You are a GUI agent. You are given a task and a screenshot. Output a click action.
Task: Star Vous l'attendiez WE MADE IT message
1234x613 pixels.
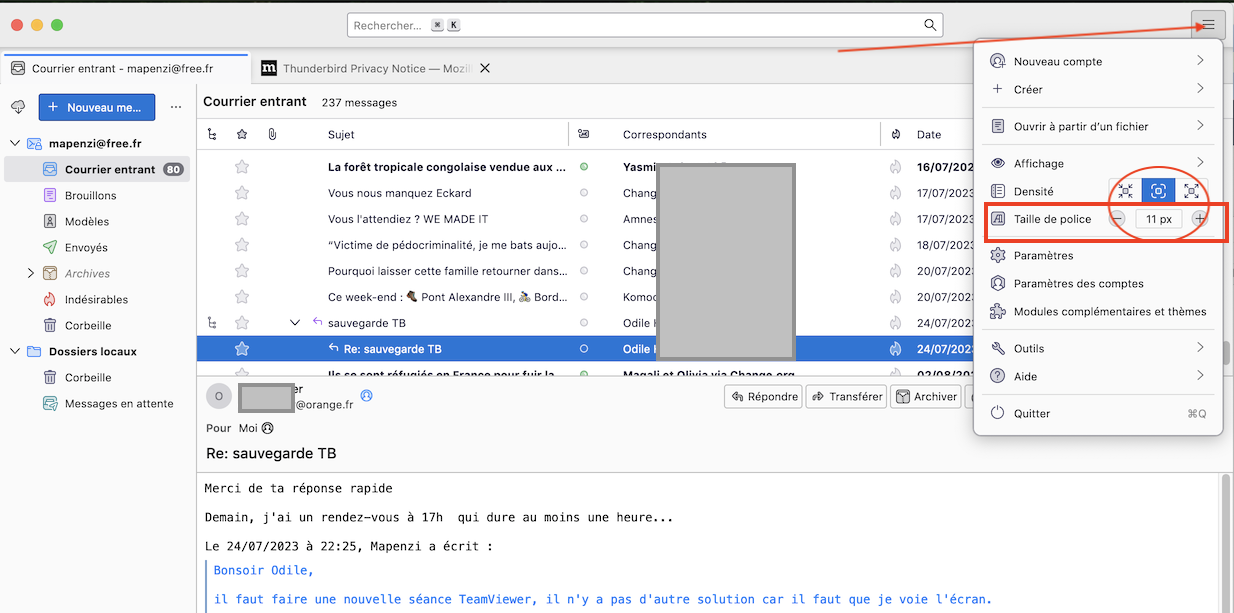tap(241, 219)
